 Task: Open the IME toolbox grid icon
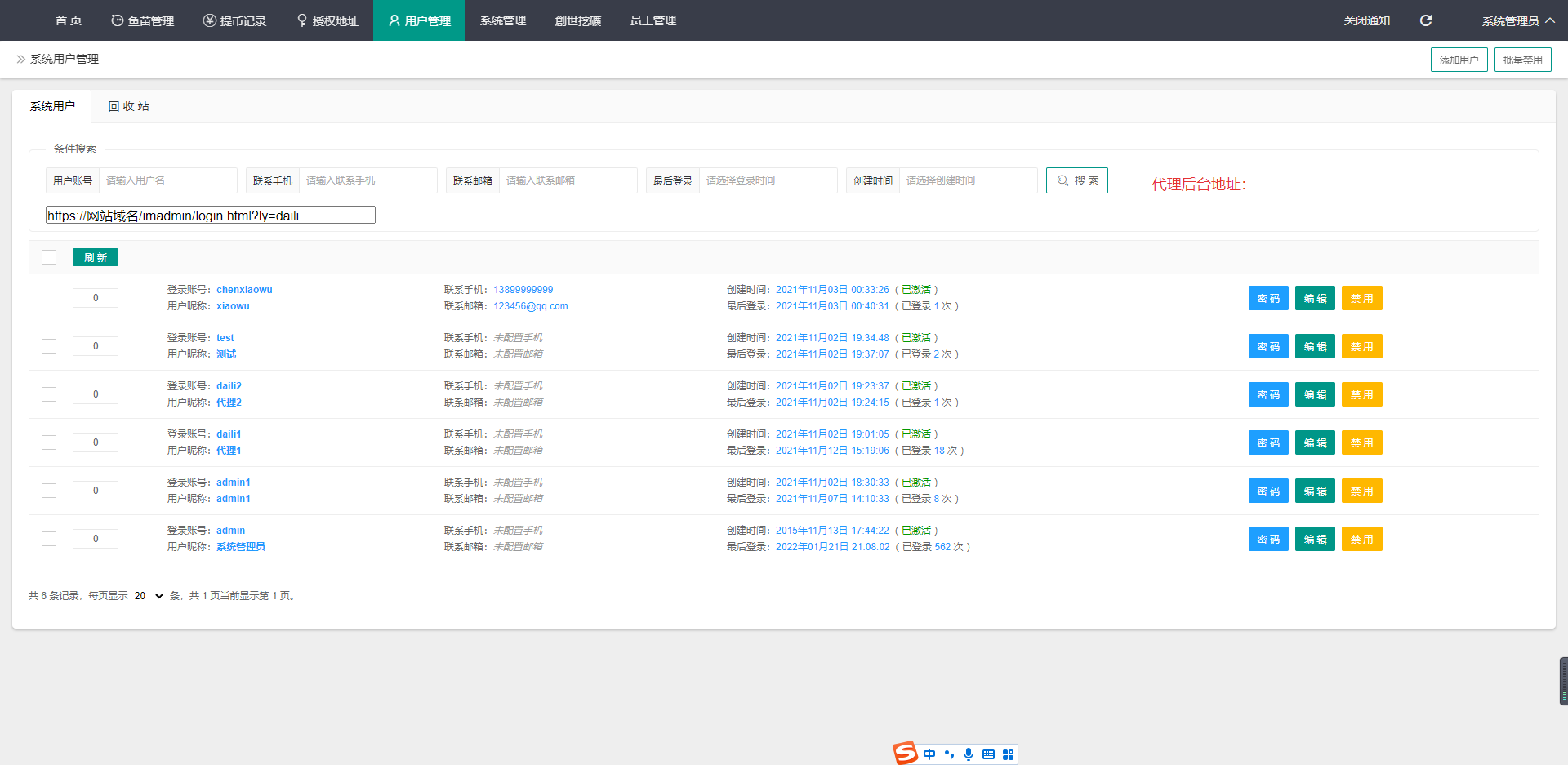pyautogui.click(x=1008, y=754)
